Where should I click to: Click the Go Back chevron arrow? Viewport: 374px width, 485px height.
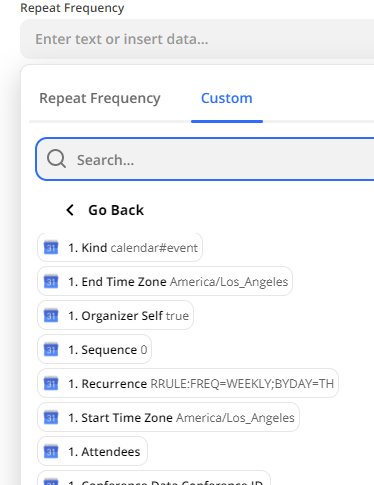click(x=70, y=210)
